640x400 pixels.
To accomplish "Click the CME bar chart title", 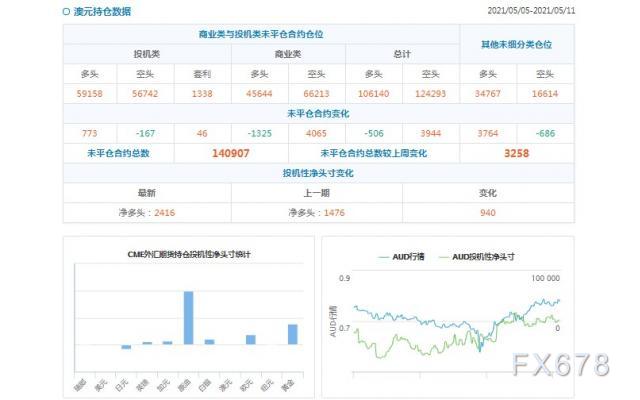I will click(189, 254).
